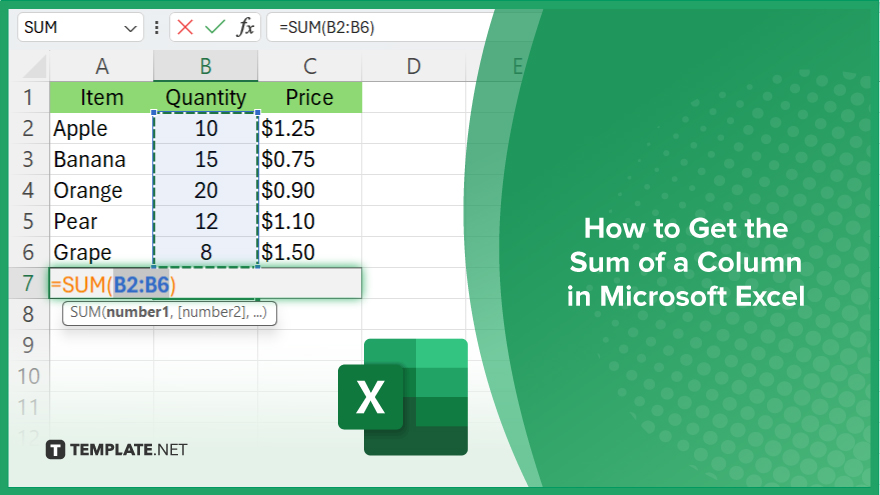Select the row 7 header
This screenshot has height=495, width=880.
(x=29, y=283)
